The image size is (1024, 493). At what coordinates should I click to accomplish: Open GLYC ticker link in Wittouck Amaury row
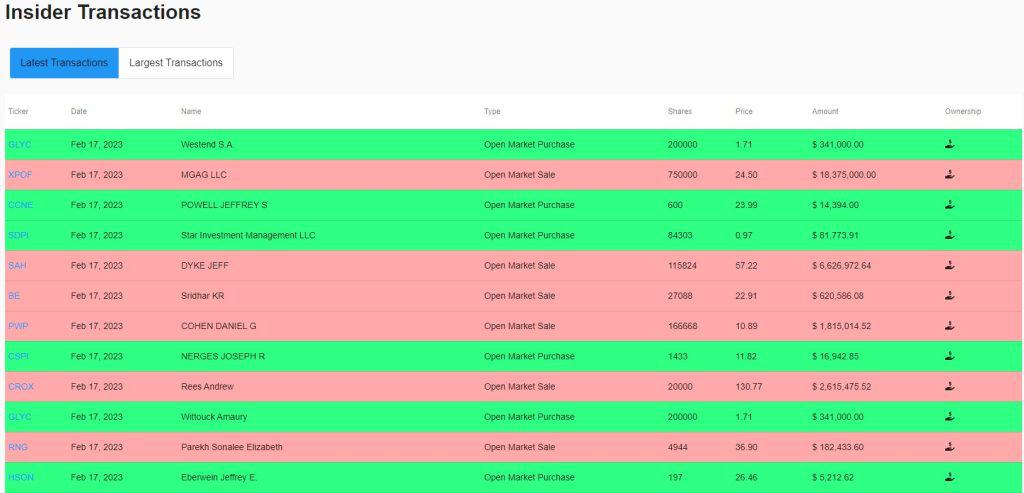tap(20, 417)
